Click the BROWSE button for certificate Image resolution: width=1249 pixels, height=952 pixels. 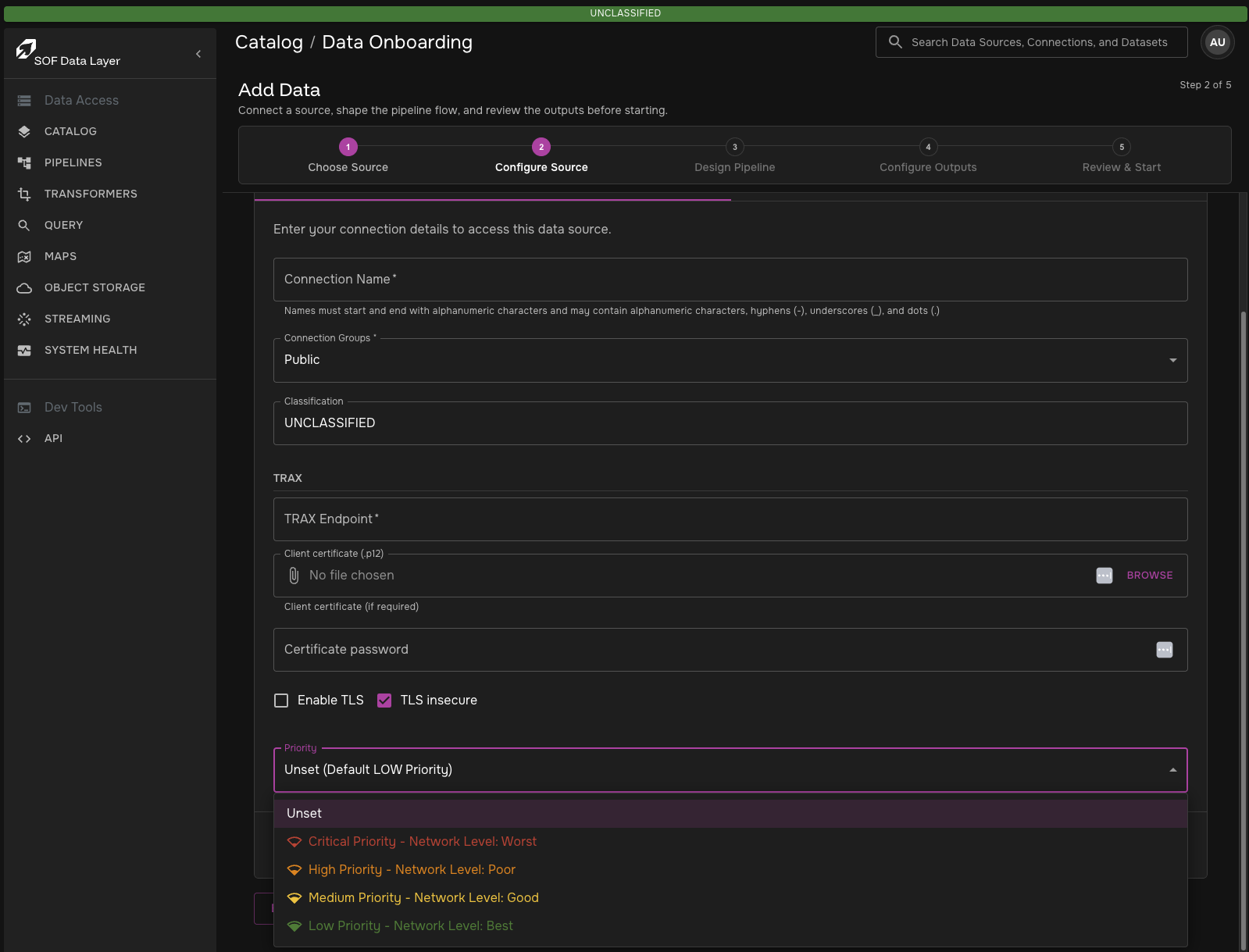coord(1149,576)
